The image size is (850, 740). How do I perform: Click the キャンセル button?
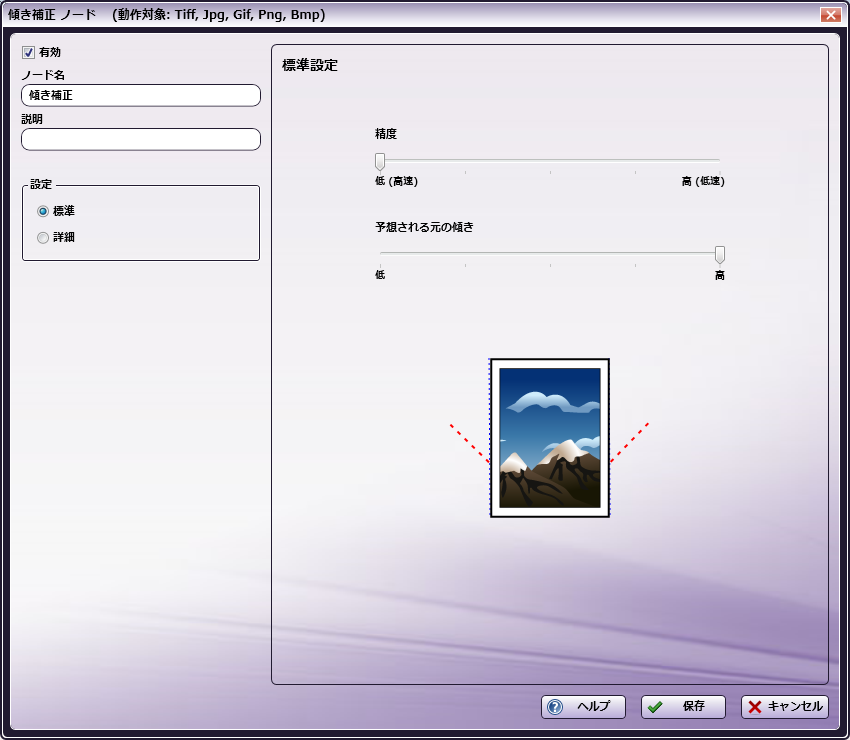[x=784, y=707]
